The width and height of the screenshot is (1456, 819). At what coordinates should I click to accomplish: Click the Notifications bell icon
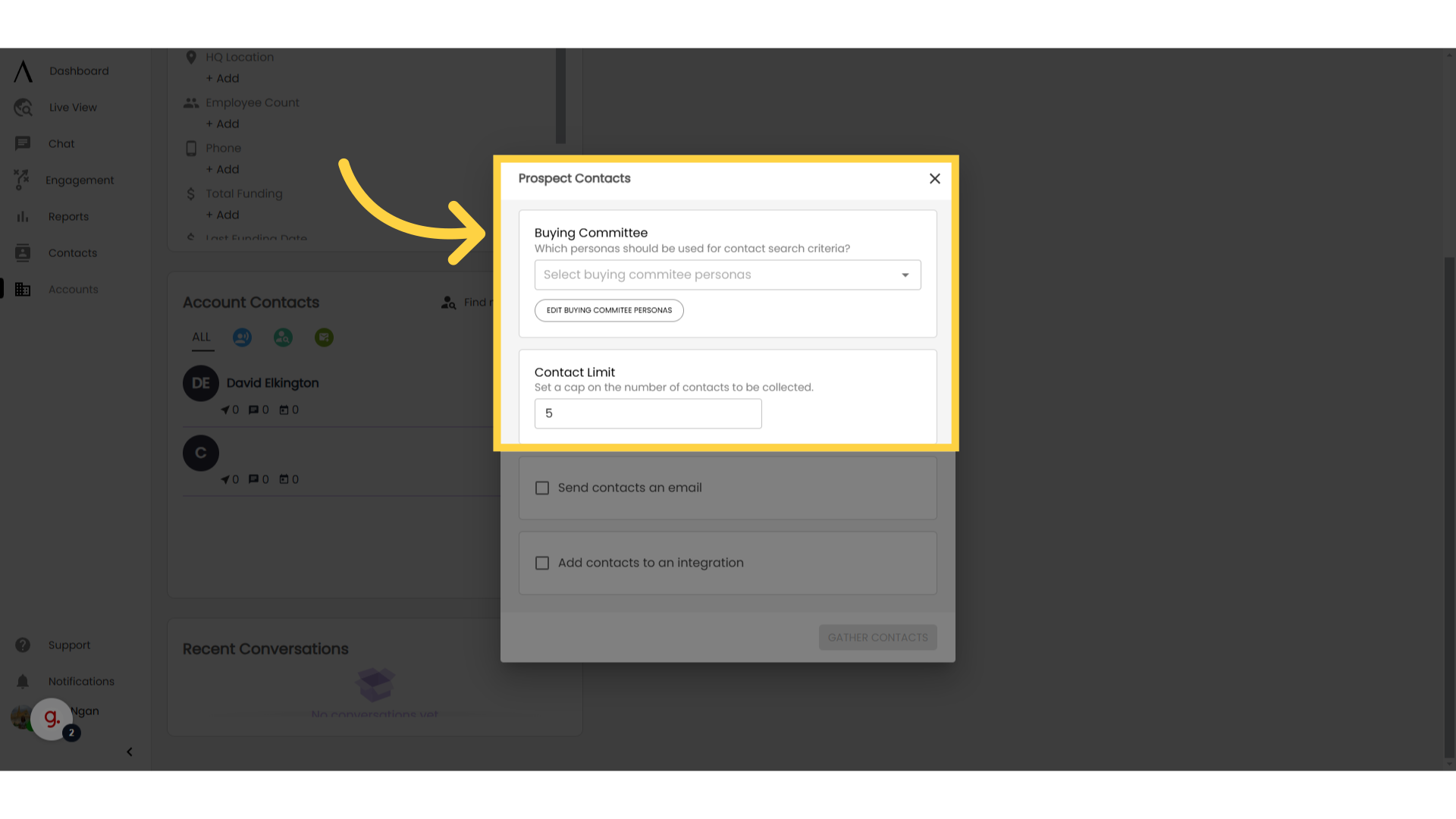[x=22, y=681]
